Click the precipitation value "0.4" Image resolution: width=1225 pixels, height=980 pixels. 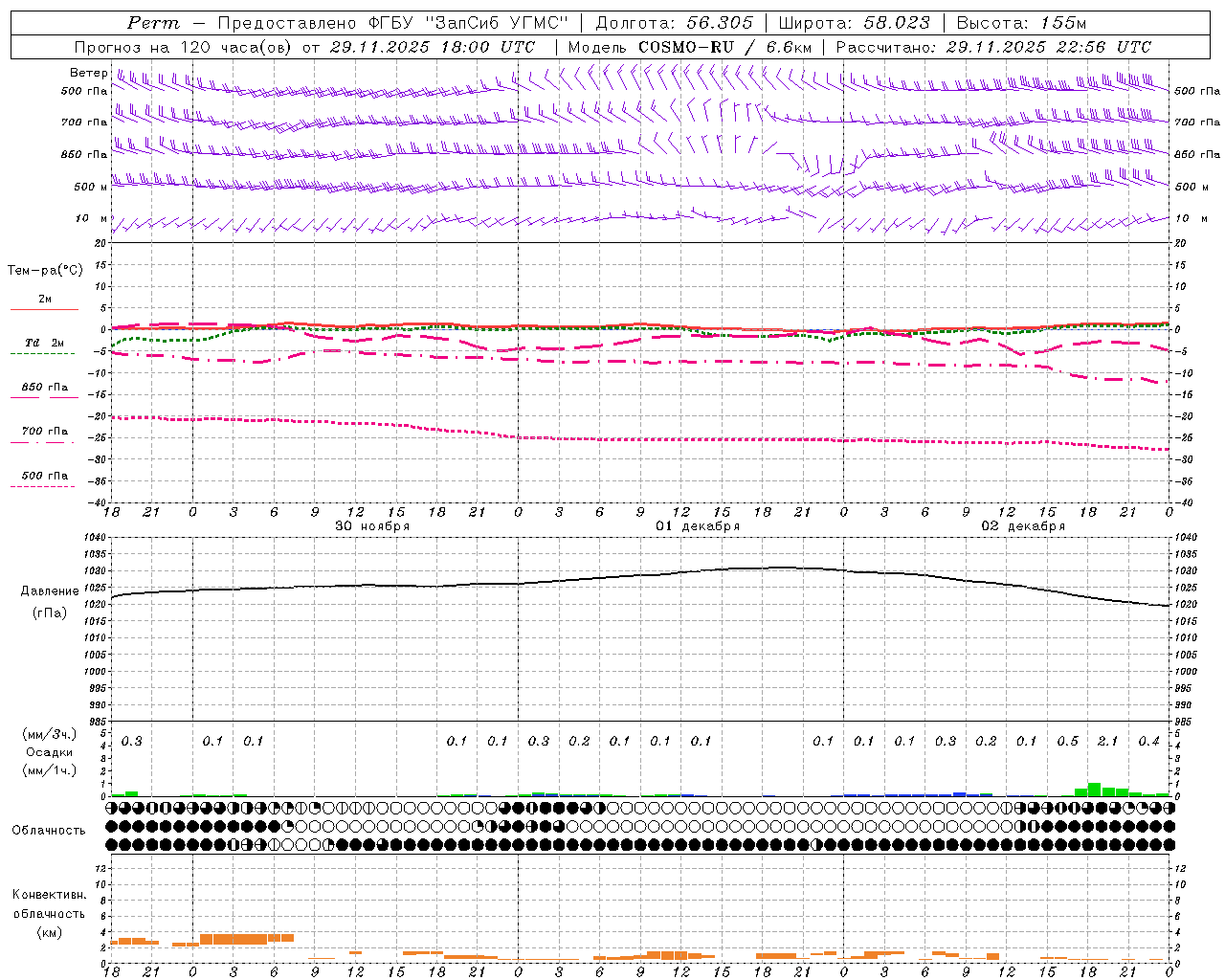coord(1148,741)
